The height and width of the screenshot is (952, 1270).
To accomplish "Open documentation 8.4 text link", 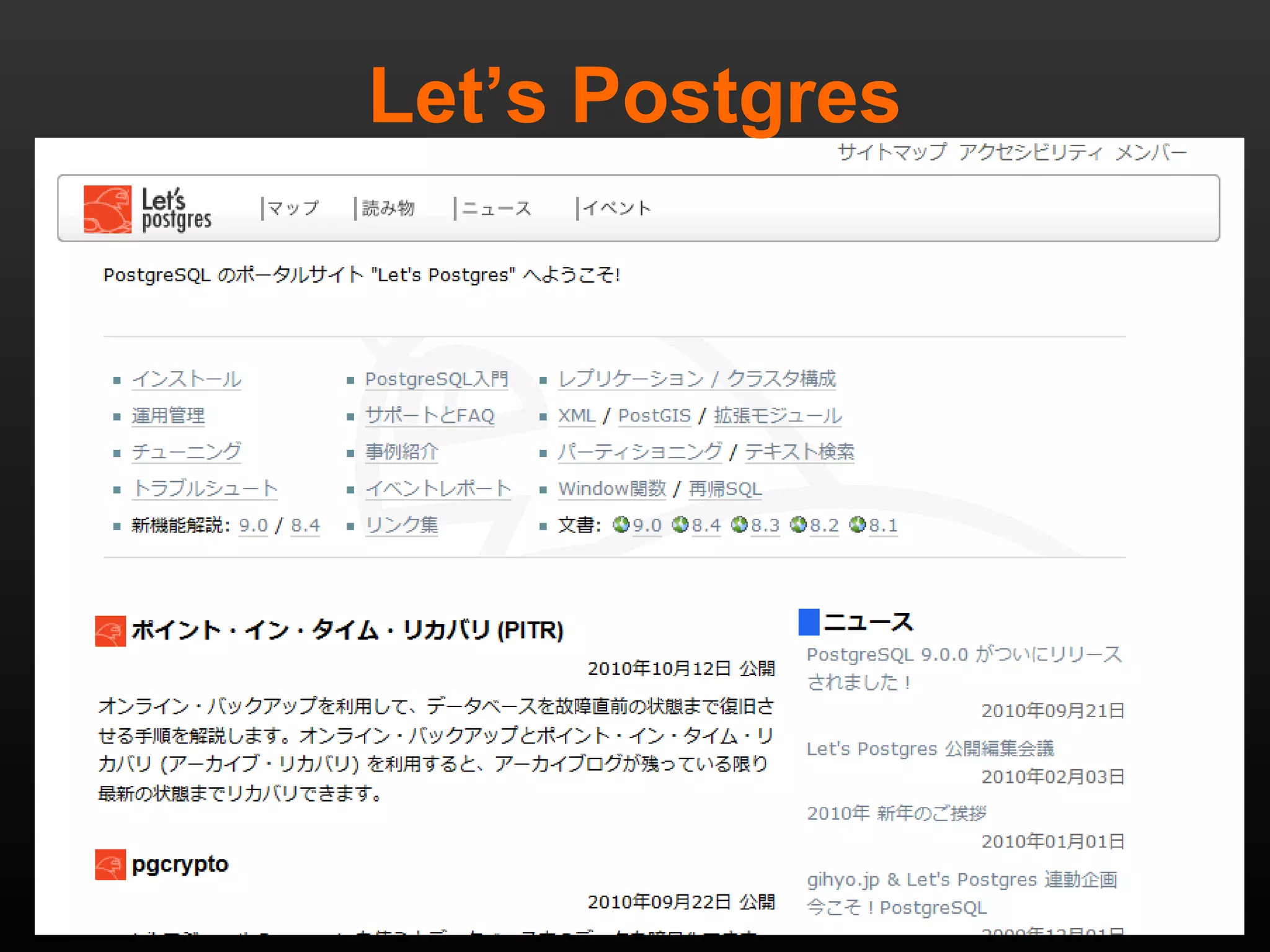I will (706, 526).
